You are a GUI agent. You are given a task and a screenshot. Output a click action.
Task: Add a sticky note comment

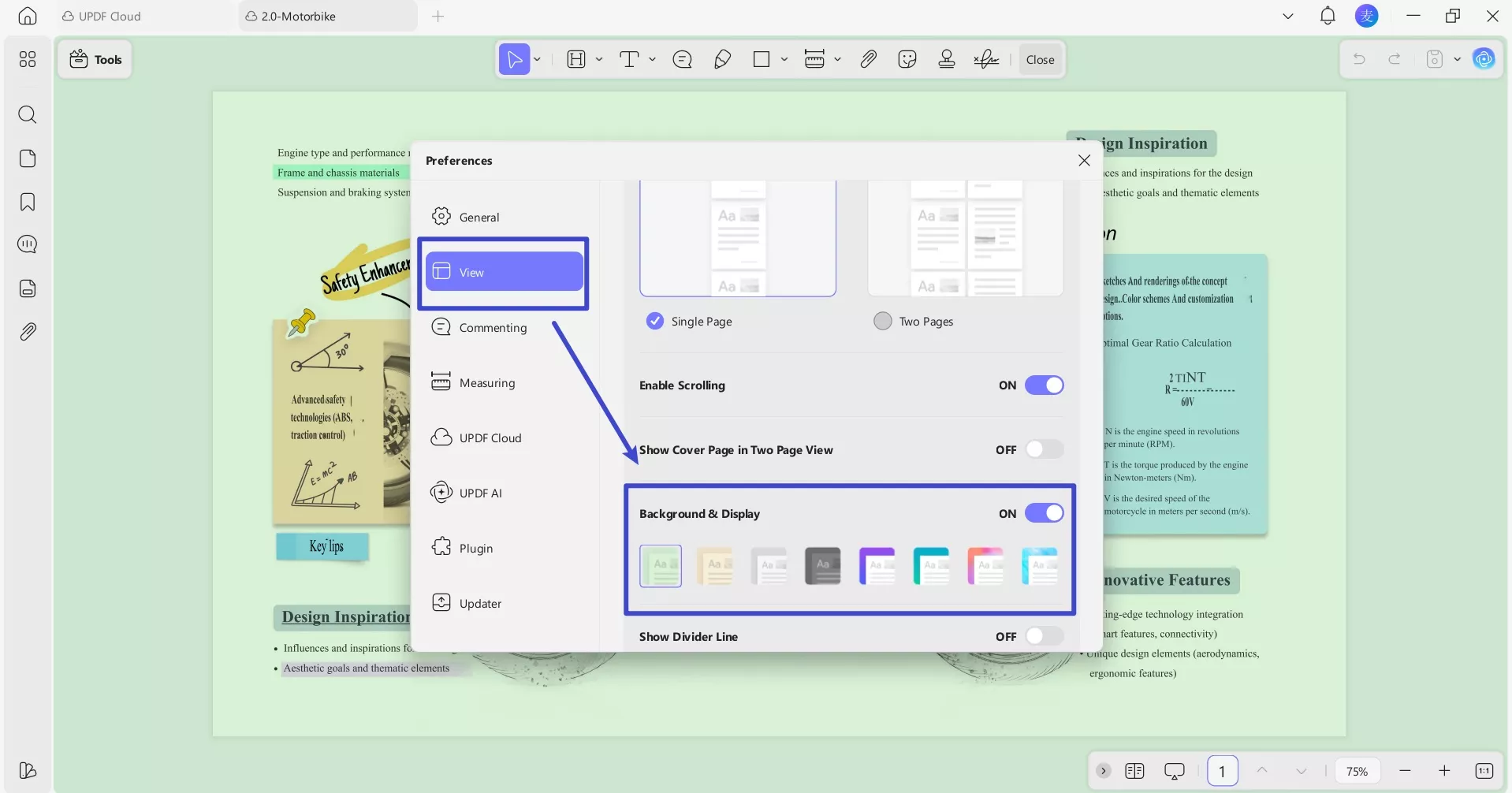click(x=683, y=59)
